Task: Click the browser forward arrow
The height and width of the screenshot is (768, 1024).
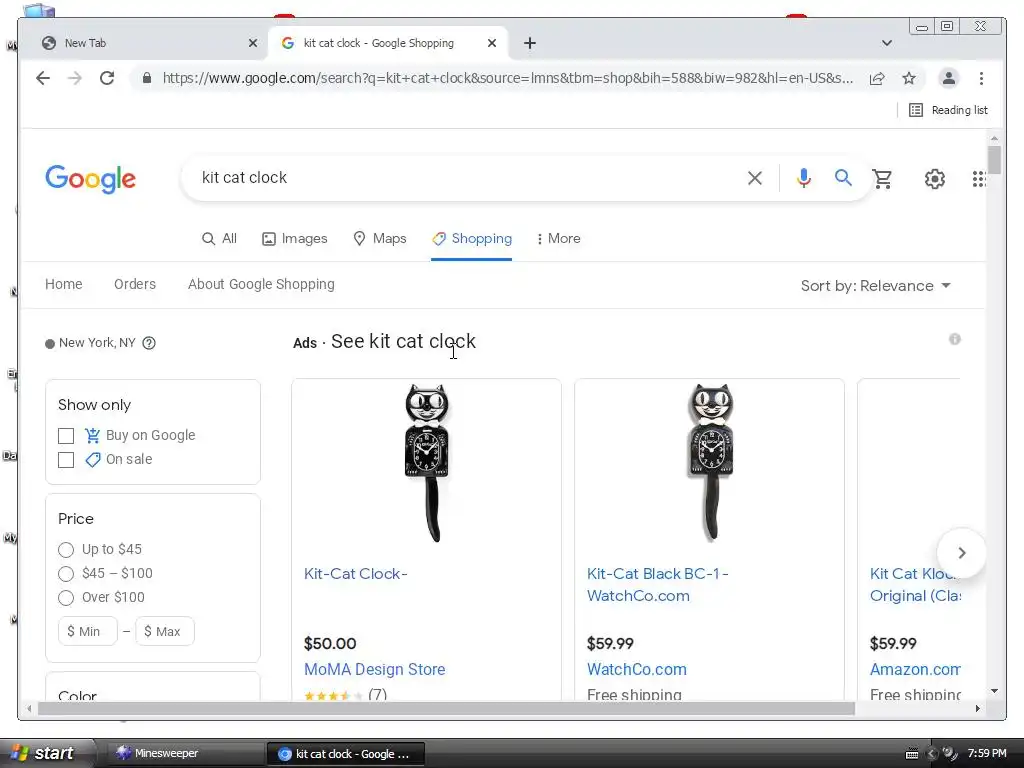Action: 75,78
